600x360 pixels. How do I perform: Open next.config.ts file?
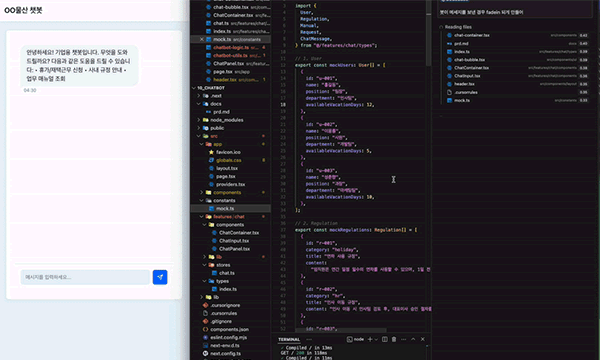(225, 353)
